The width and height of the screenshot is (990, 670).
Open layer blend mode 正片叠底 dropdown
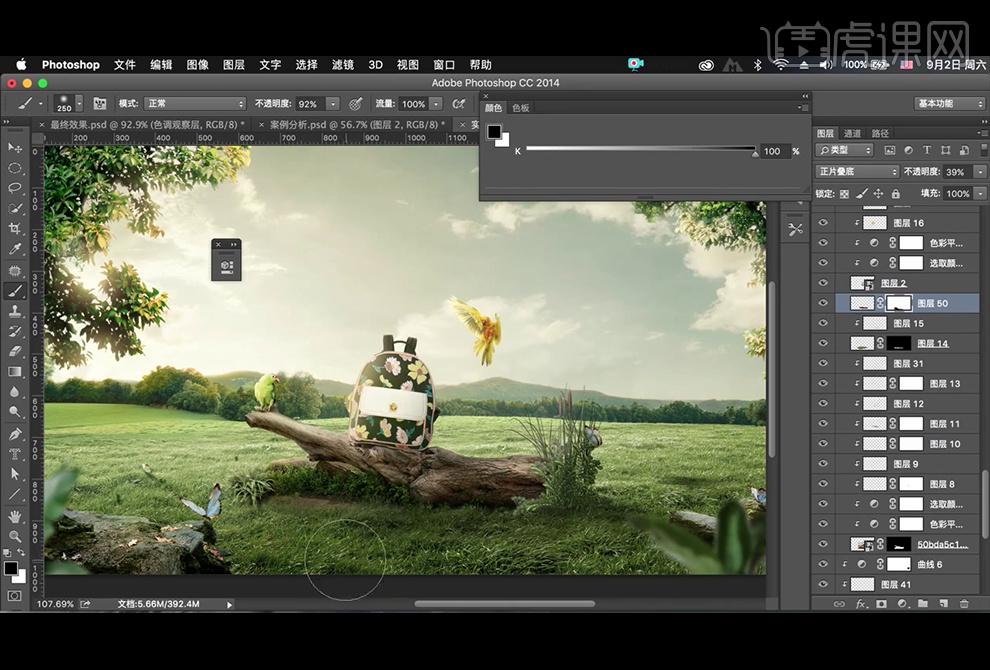[x=857, y=172]
